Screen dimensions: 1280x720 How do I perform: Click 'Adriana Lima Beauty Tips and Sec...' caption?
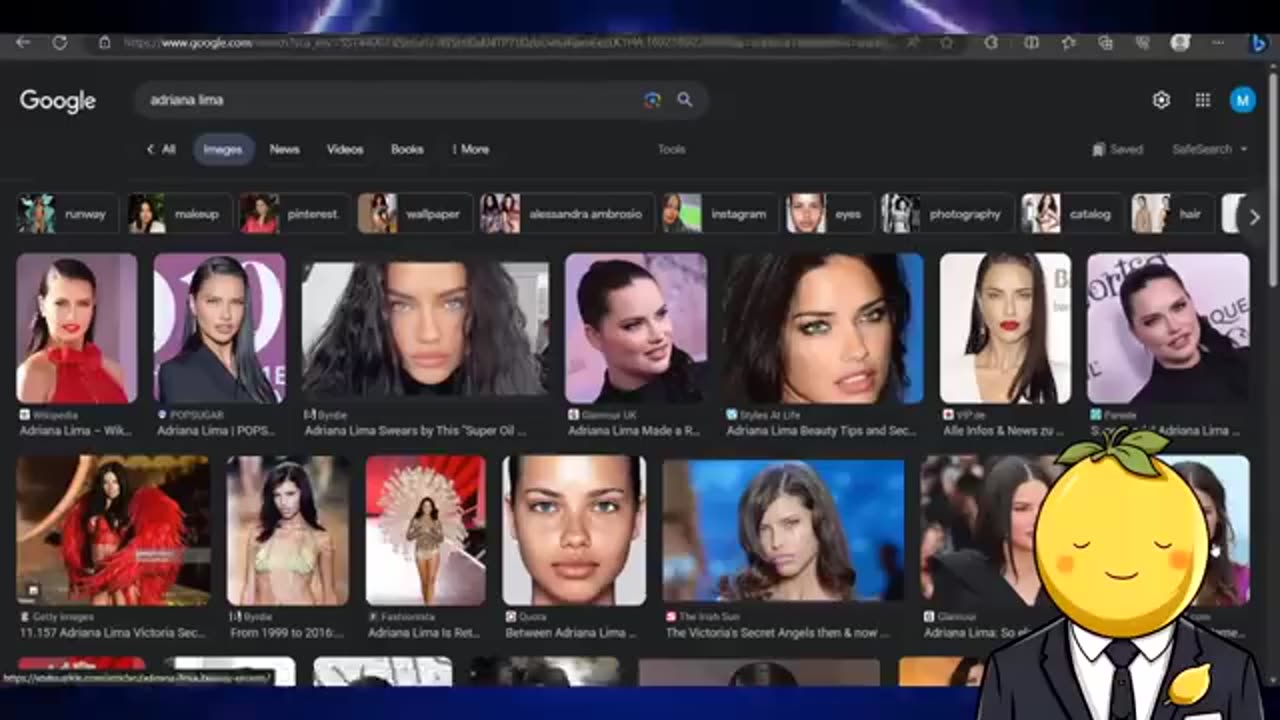coord(821,431)
